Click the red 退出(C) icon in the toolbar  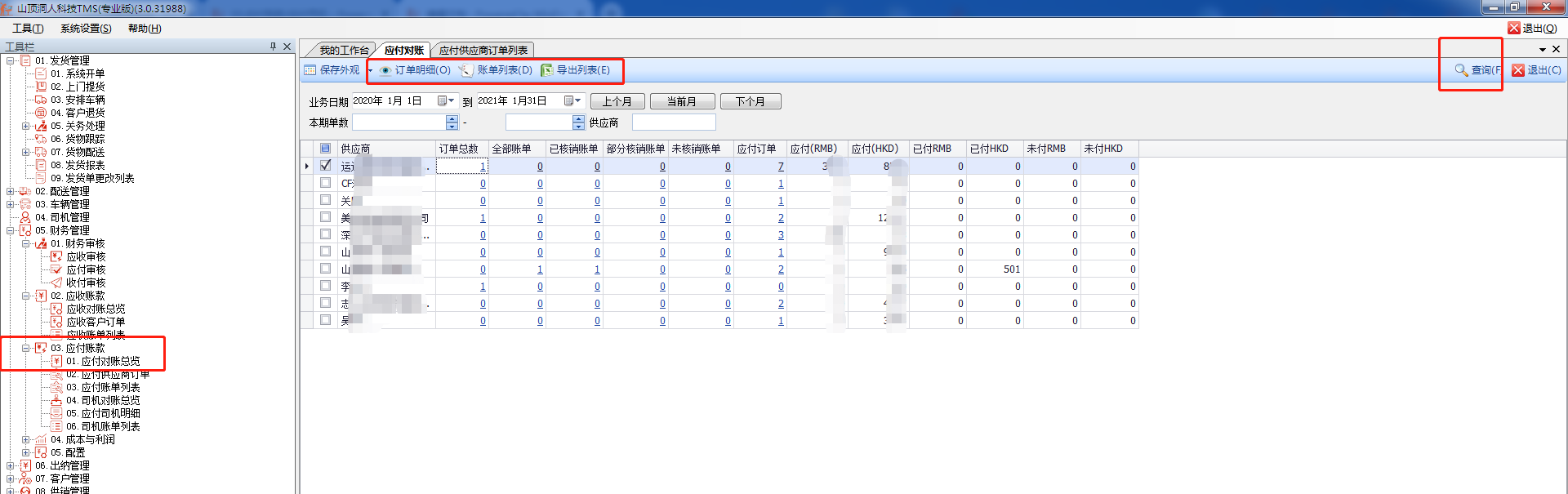tap(1518, 70)
